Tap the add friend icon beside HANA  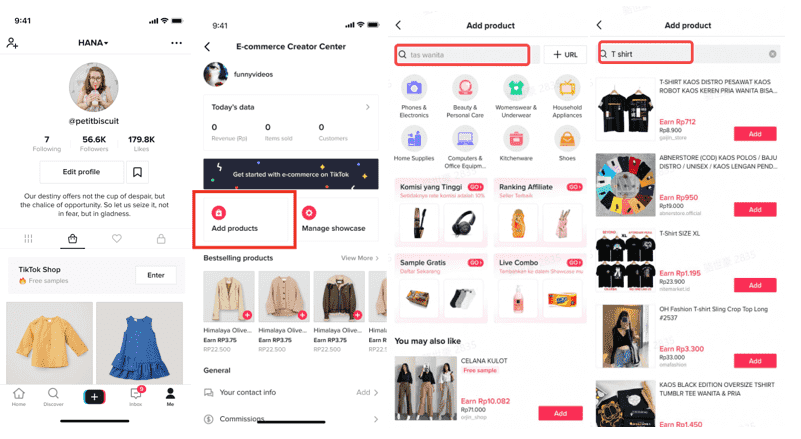(x=12, y=43)
